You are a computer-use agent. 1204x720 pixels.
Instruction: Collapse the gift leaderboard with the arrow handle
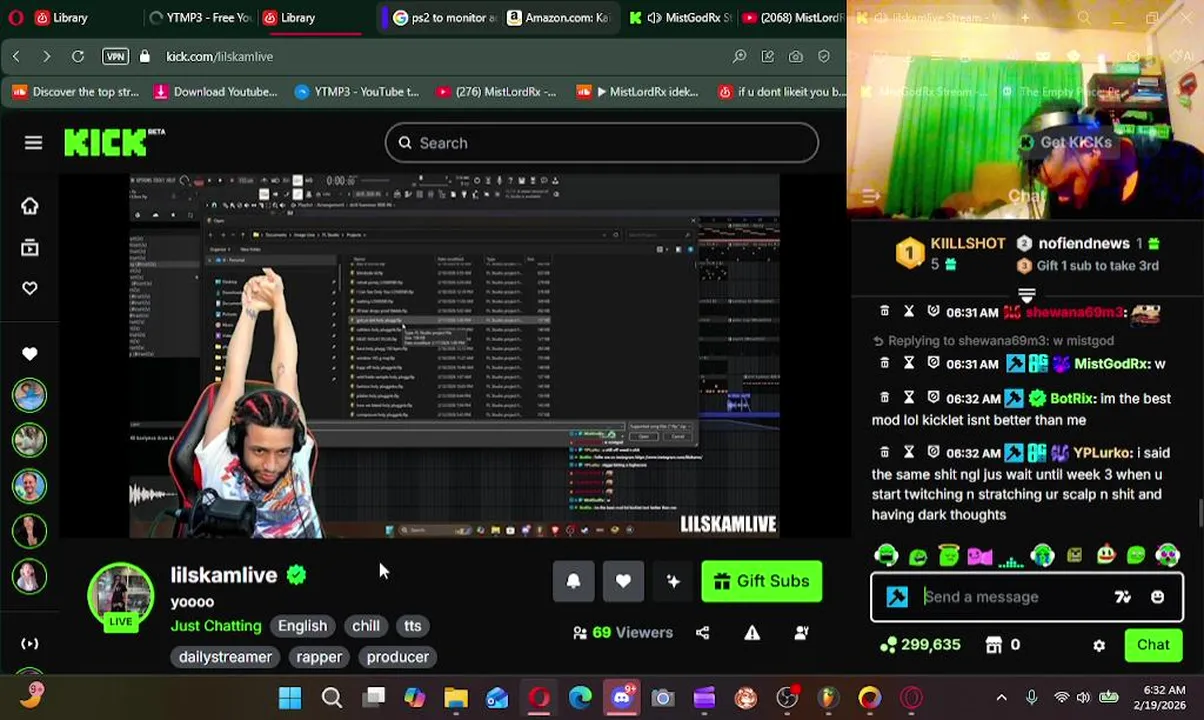click(1026, 293)
